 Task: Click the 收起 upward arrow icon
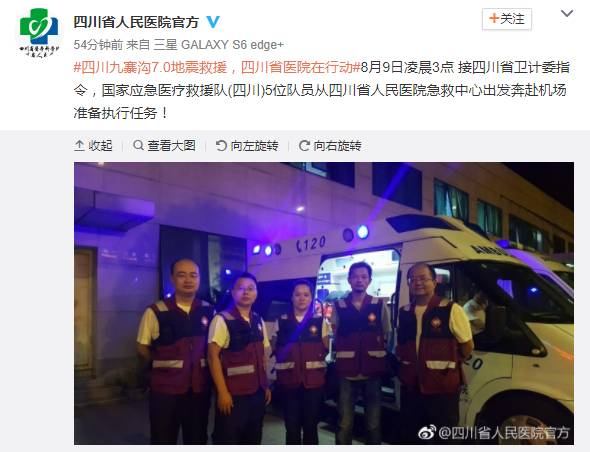click(x=79, y=145)
